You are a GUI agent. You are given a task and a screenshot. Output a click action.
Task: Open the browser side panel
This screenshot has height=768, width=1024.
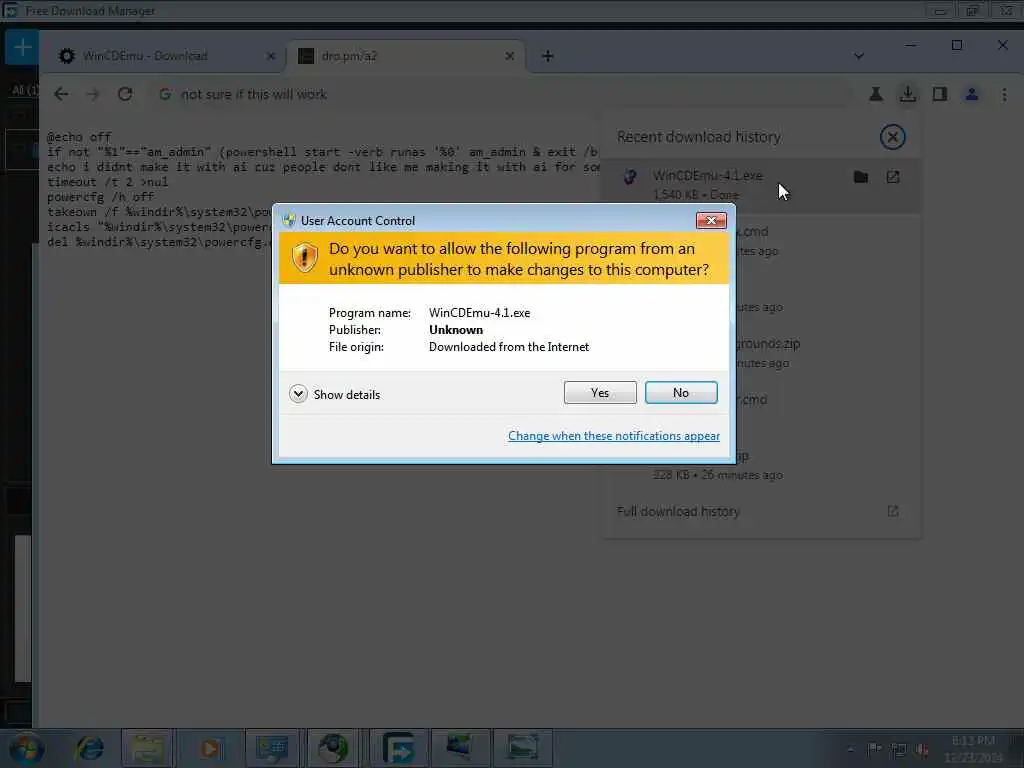[940, 94]
